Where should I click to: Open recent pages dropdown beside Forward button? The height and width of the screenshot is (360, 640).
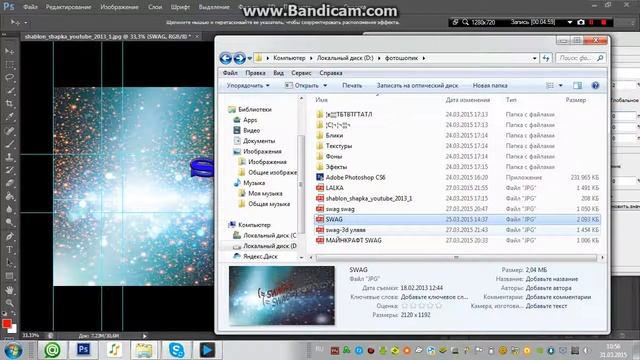click(250, 59)
